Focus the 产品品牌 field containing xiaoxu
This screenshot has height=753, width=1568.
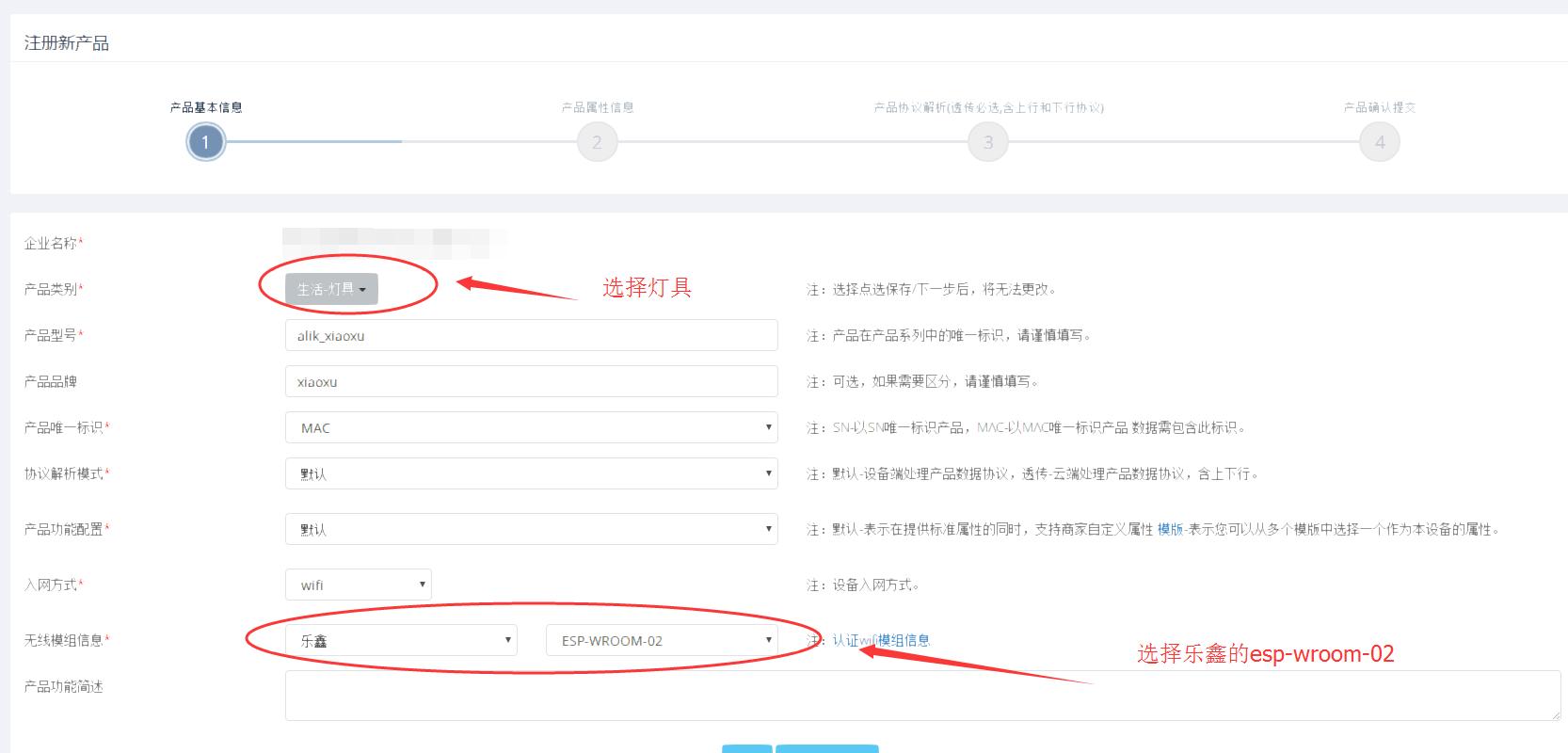point(532,381)
